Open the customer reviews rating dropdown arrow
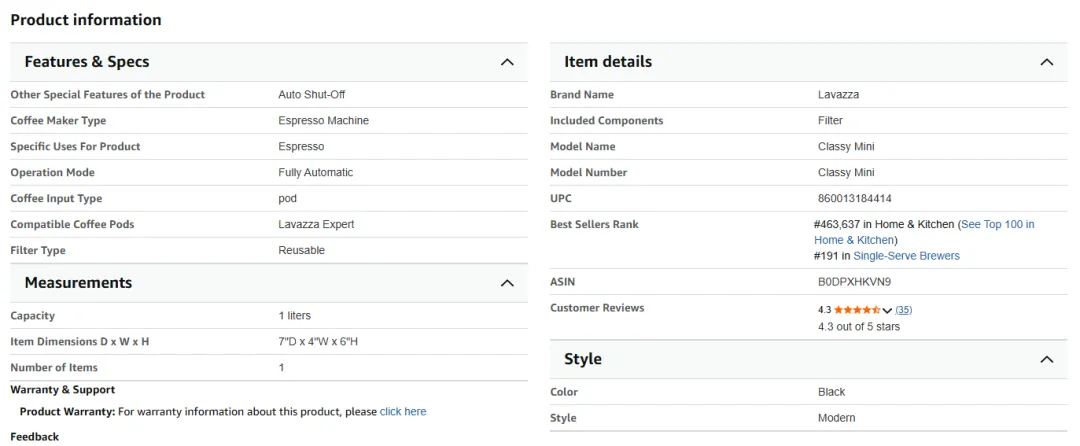 (886, 310)
